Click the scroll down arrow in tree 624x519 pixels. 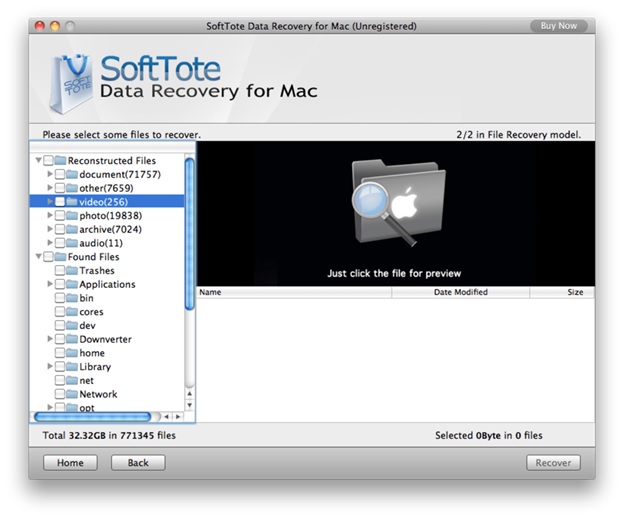190,405
